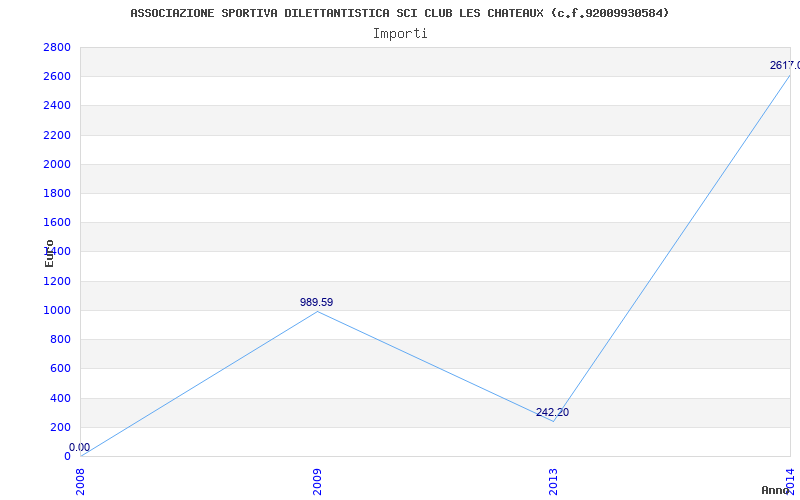Click the 600 y-axis tick label
This screenshot has height=500, width=800.
pos(60,368)
